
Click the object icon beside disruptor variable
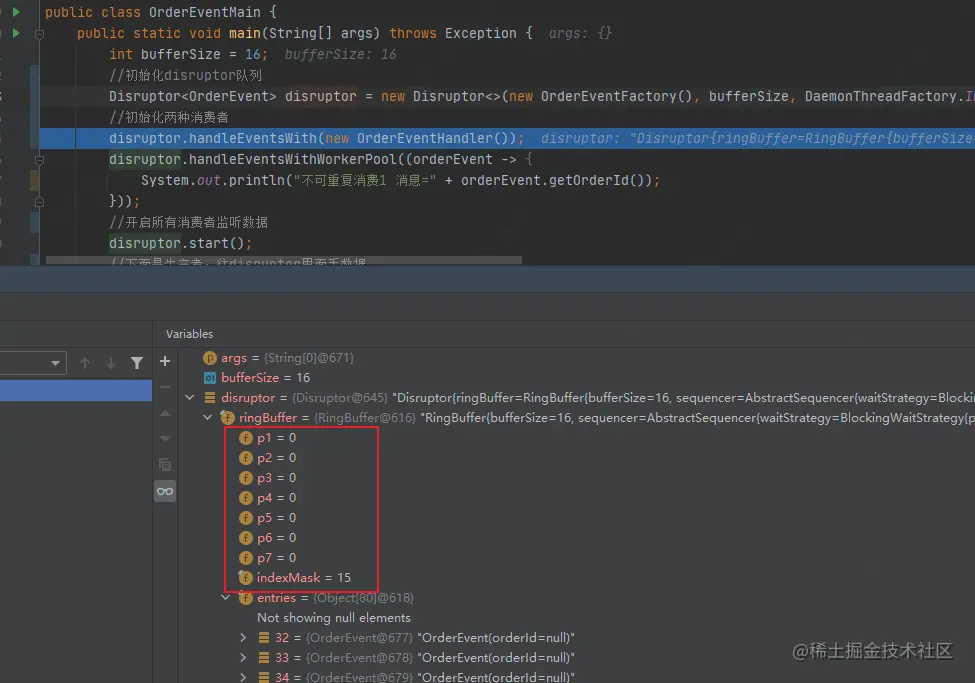[210, 397]
